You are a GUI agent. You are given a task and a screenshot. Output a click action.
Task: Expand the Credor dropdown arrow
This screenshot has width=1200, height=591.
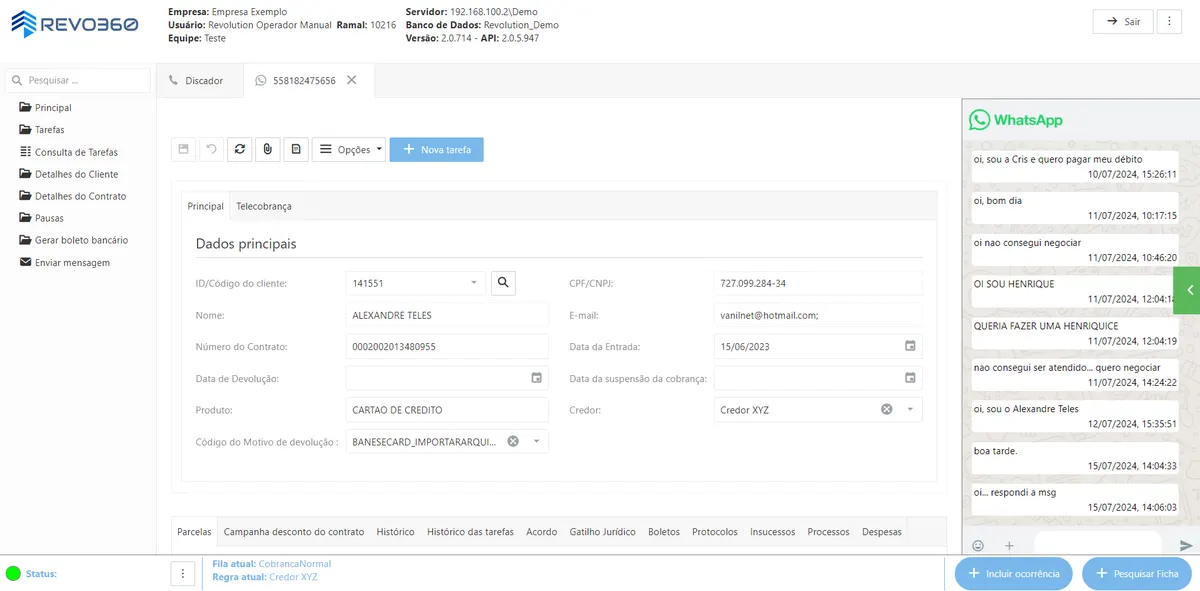pos(910,410)
